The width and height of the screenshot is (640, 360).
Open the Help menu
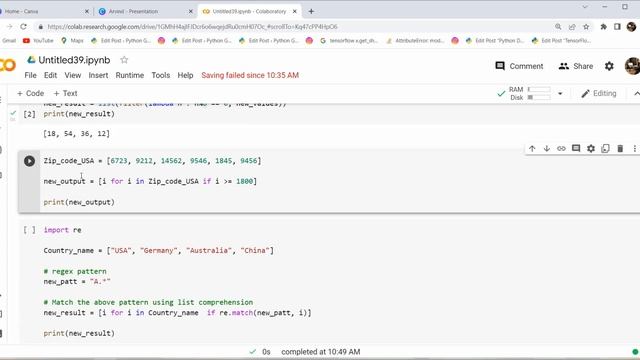(185, 75)
